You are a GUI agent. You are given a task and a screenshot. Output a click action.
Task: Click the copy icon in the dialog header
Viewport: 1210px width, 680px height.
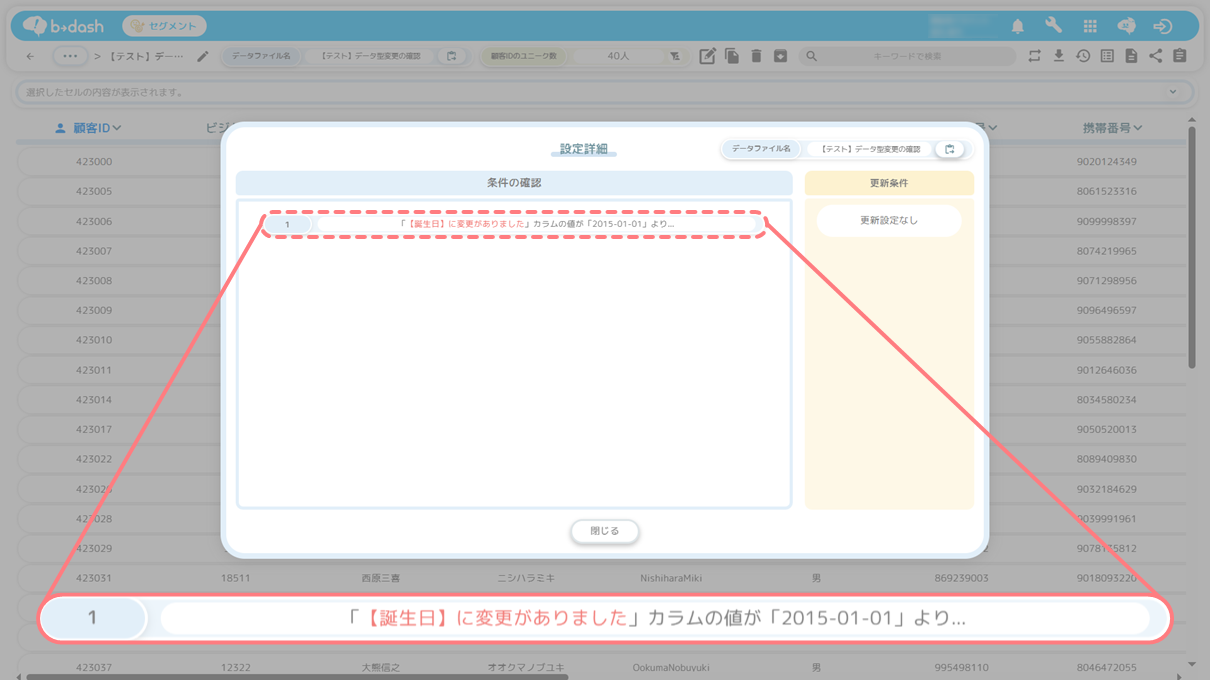(950, 149)
